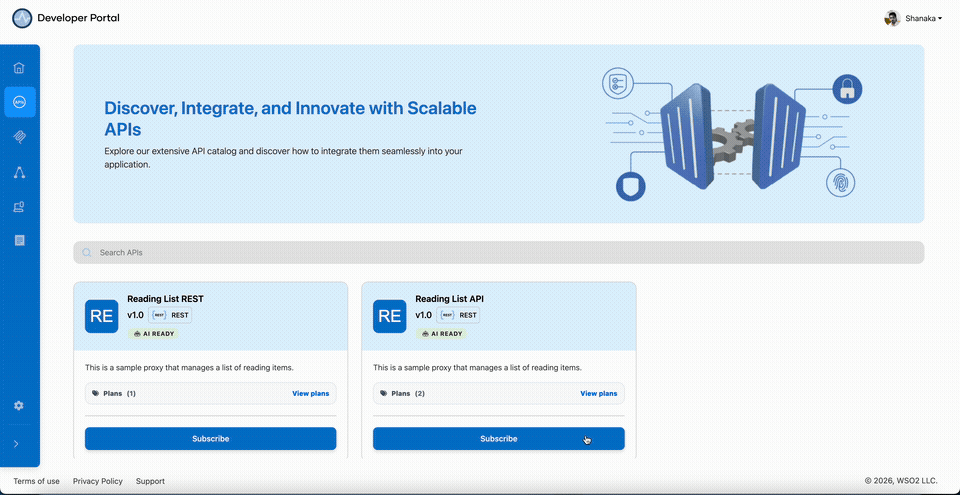The height and width of the screenshot is (495, 960).
Task: View plans for Reading List REST
Action: [310, 393]
